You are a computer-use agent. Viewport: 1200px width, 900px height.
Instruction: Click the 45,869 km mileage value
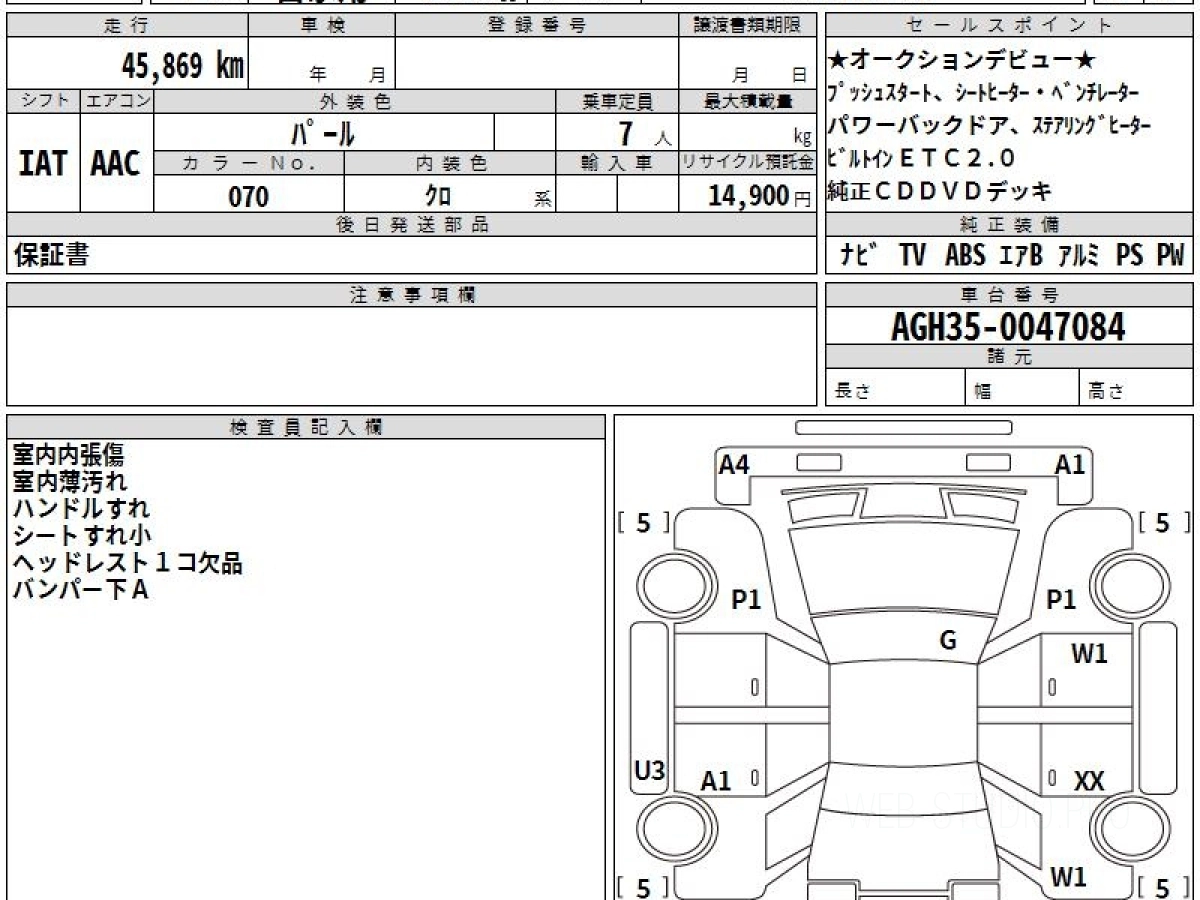coord(183,66)
